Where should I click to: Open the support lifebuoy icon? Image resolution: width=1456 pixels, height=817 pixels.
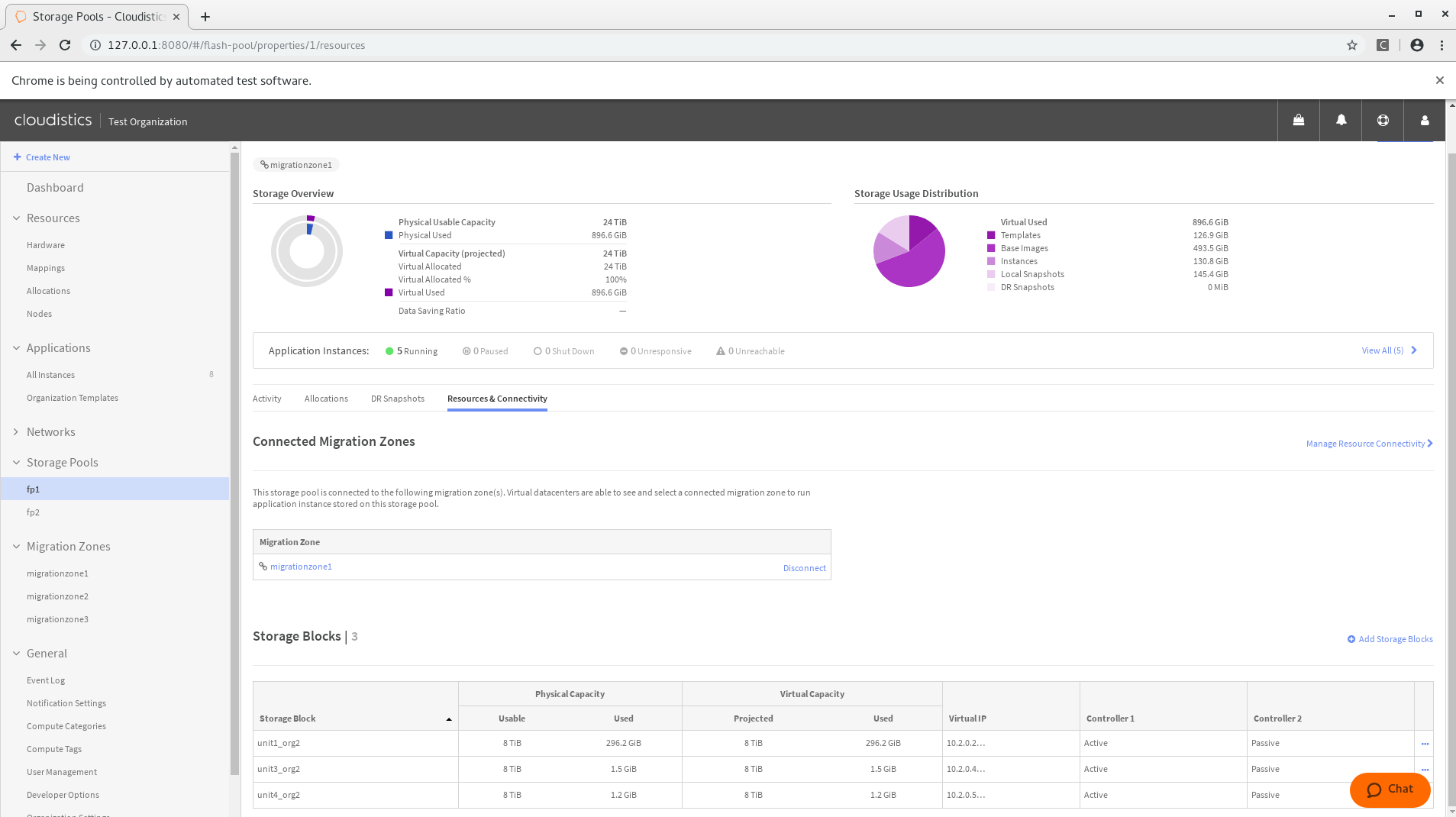(1383, 120)
